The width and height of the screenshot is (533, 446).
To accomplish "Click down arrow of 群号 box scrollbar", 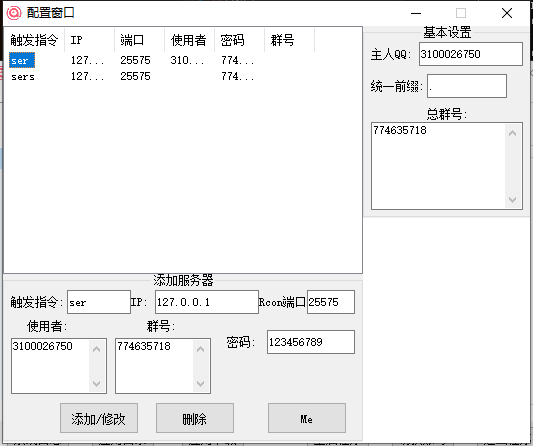I will [201, 384].
